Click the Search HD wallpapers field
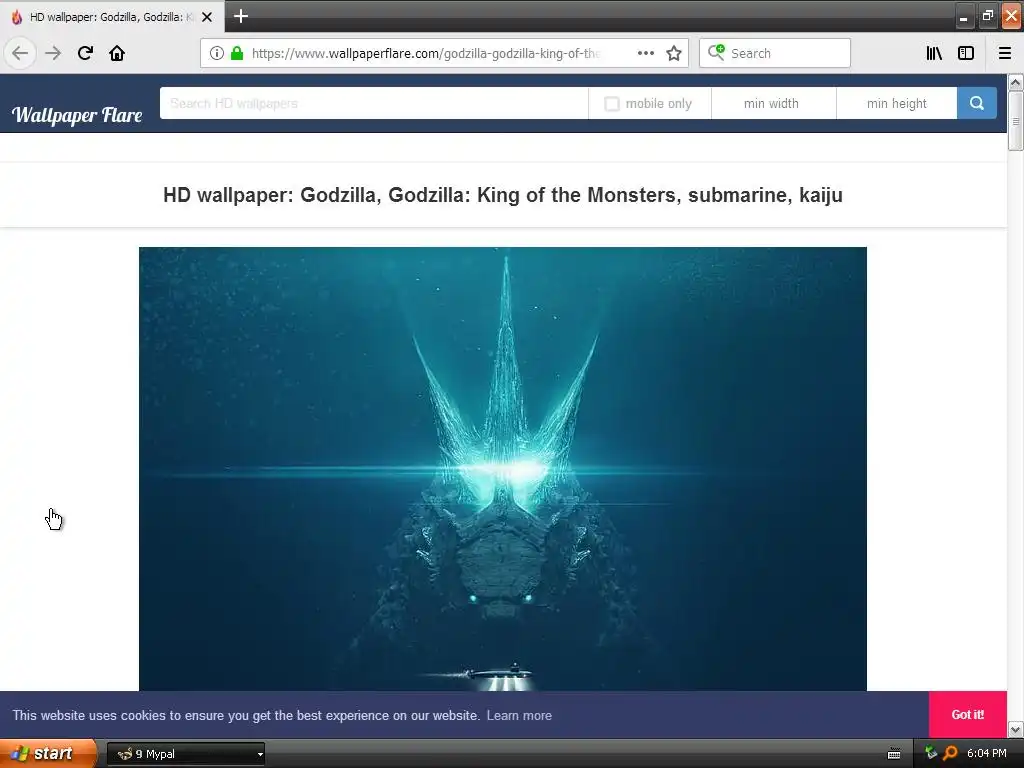This screenshot has height=768, width=1024. [374, 103]
